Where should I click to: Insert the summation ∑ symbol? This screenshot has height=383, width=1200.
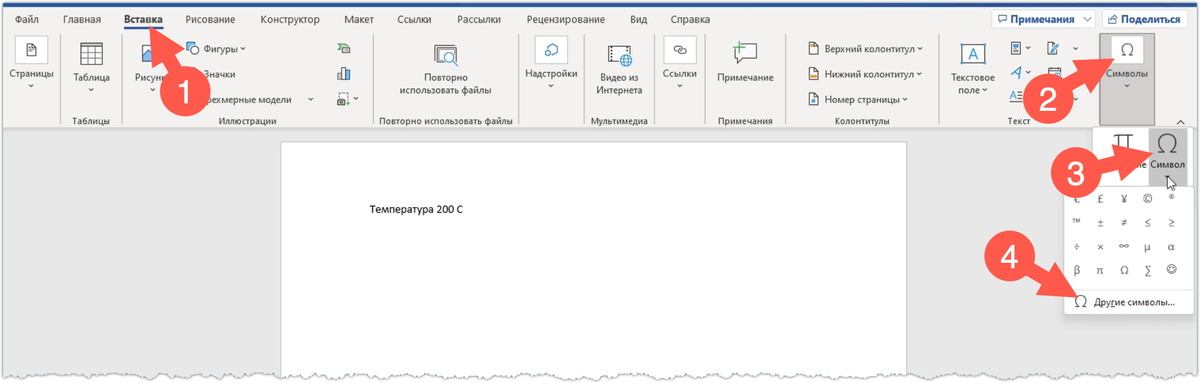(x=1147, y=270)
